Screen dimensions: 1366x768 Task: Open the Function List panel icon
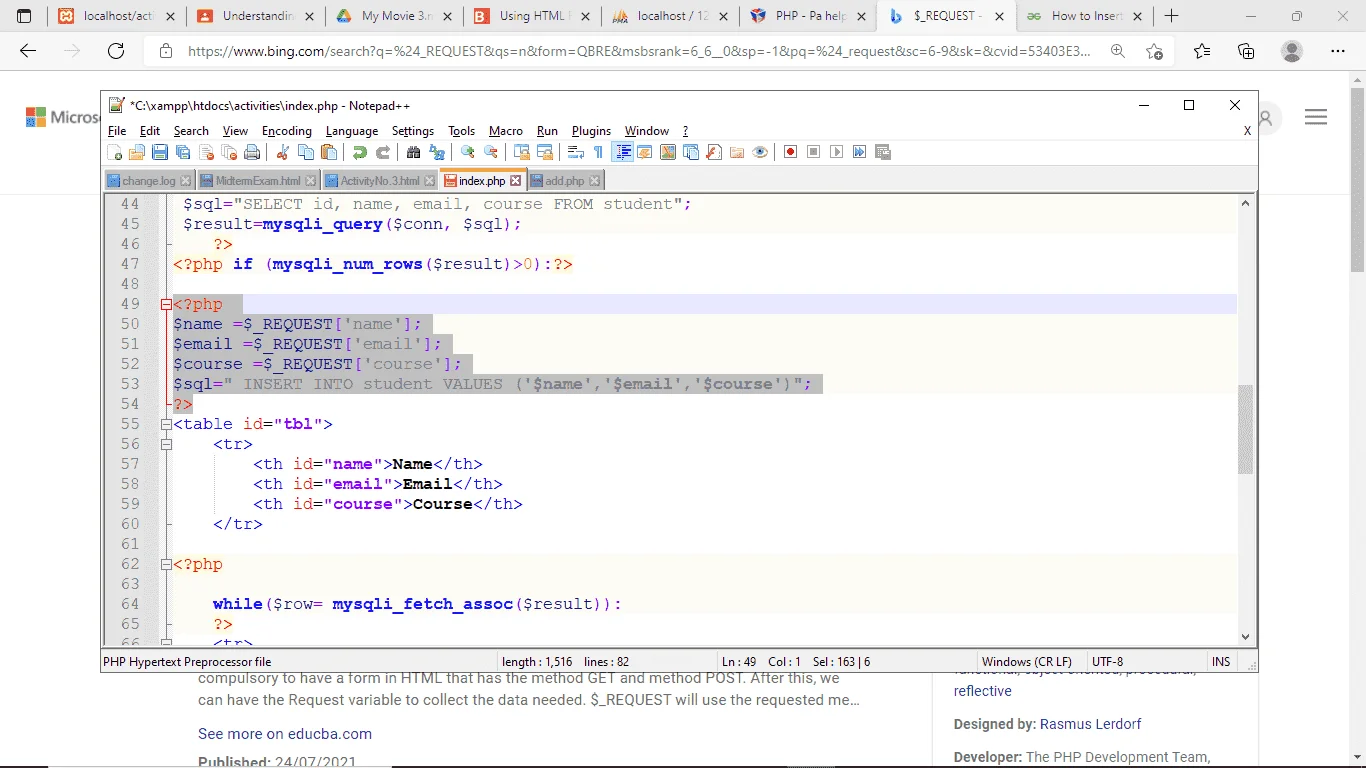click(713, 152)
